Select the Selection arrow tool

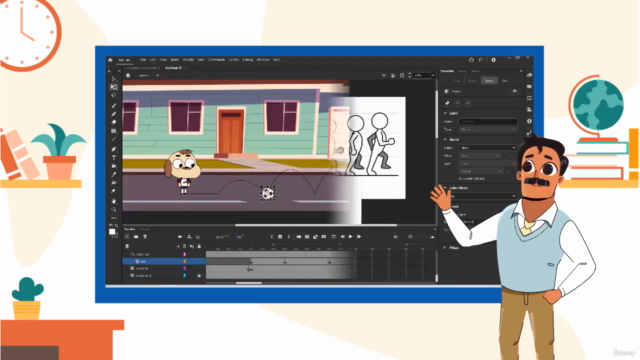114,78
